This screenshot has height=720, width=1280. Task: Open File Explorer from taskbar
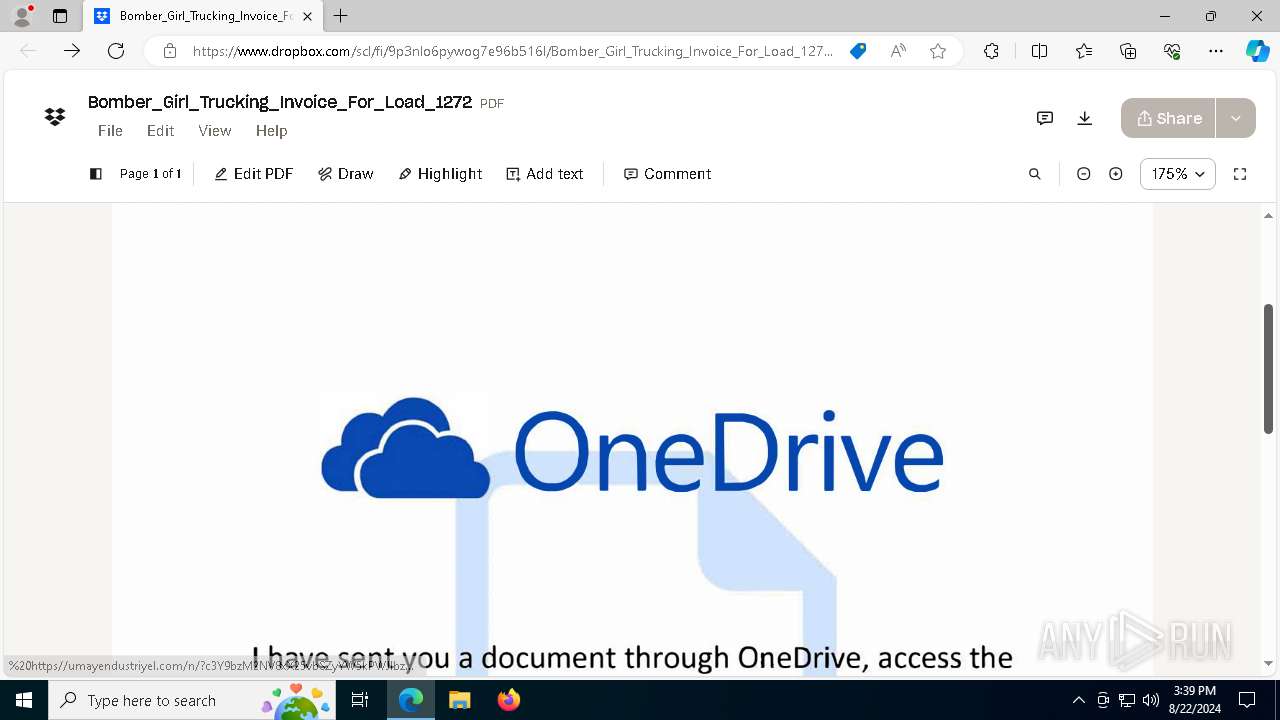point(459,700)
